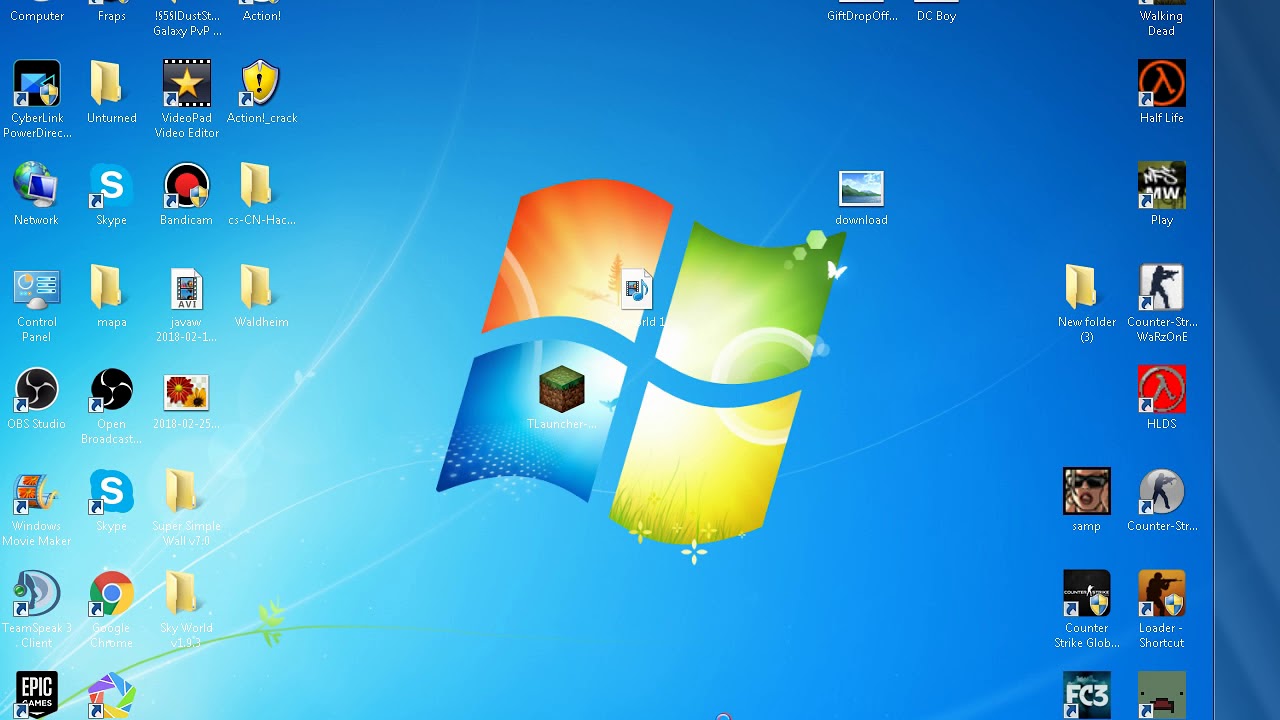The height and width of the screenshot is (720, 1280).
Task: Click the green pixel-face Unturned shortcut
Action: coord(1161,695)
